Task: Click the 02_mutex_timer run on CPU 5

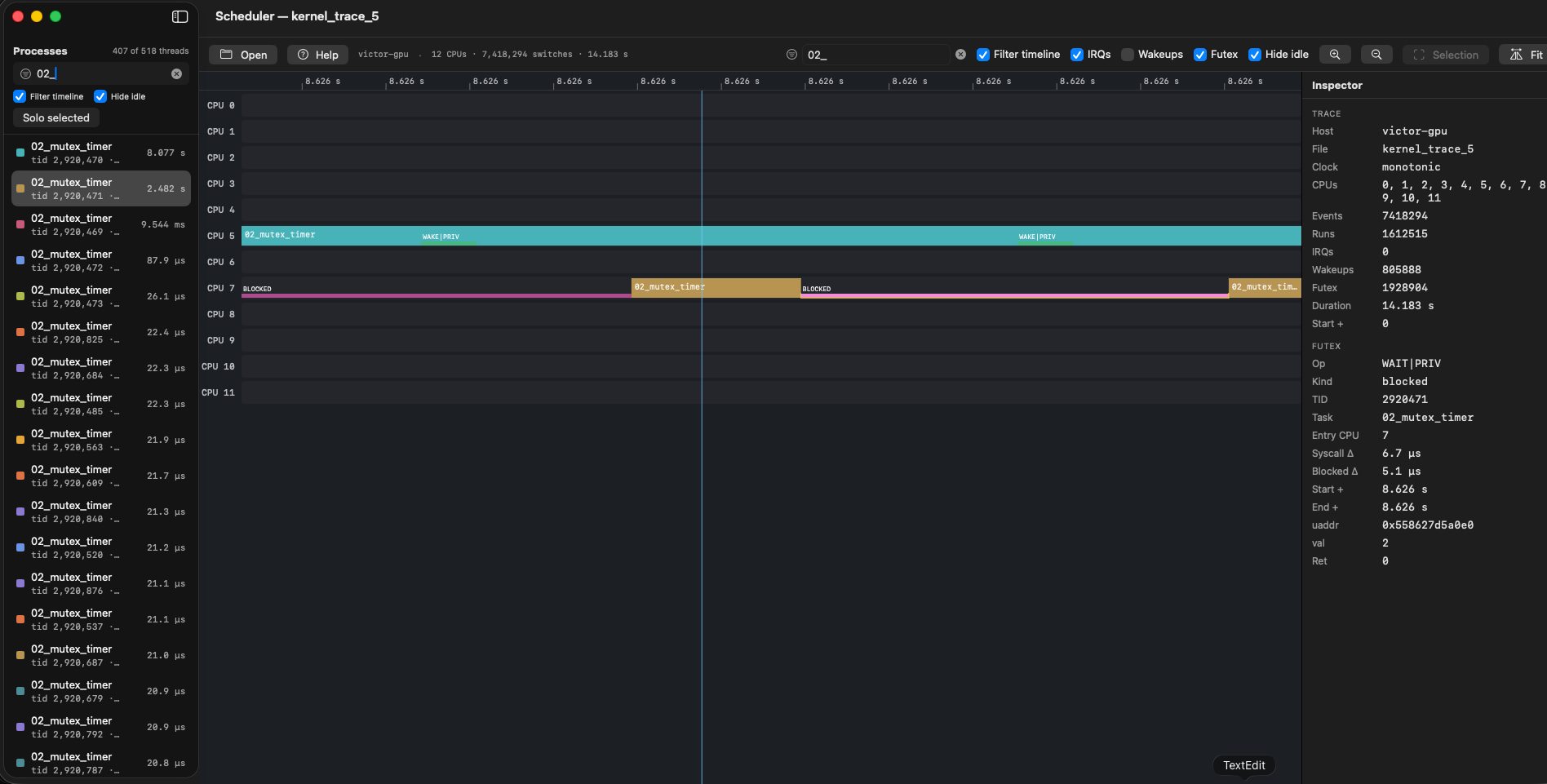Action: pyautogui.click(x=771, y=235)
